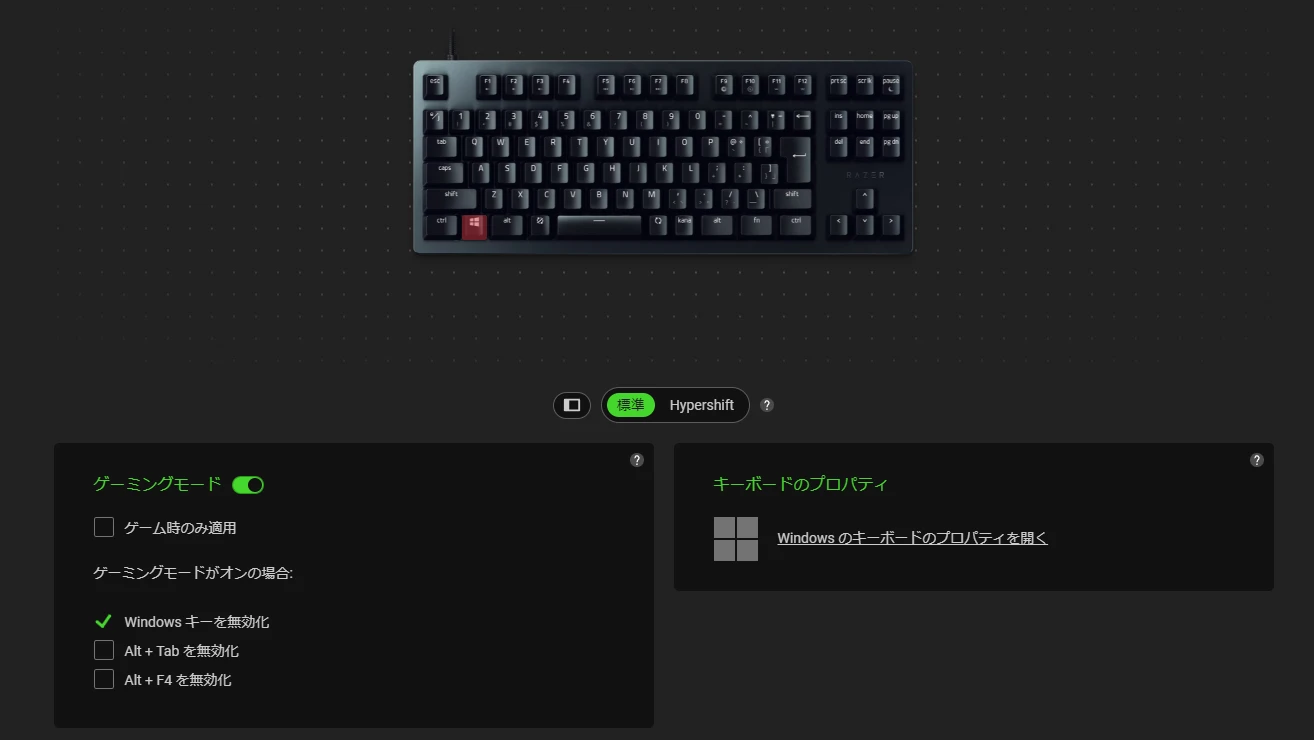Toggle the sidebar panel button
Screen dimensions: 1314x740
tap(572, 405)
